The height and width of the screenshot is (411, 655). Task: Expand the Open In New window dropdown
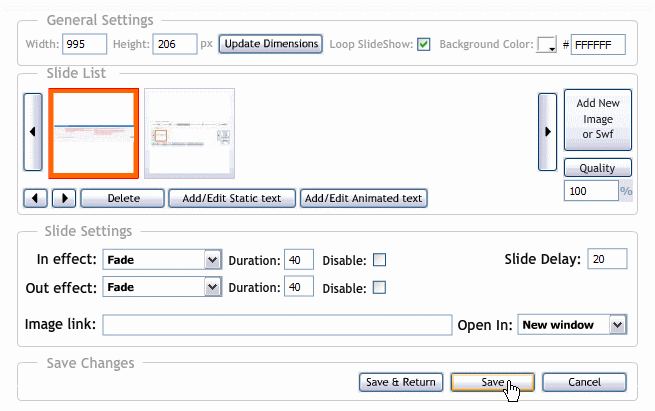pyautogui.click(x=572, y=325)
